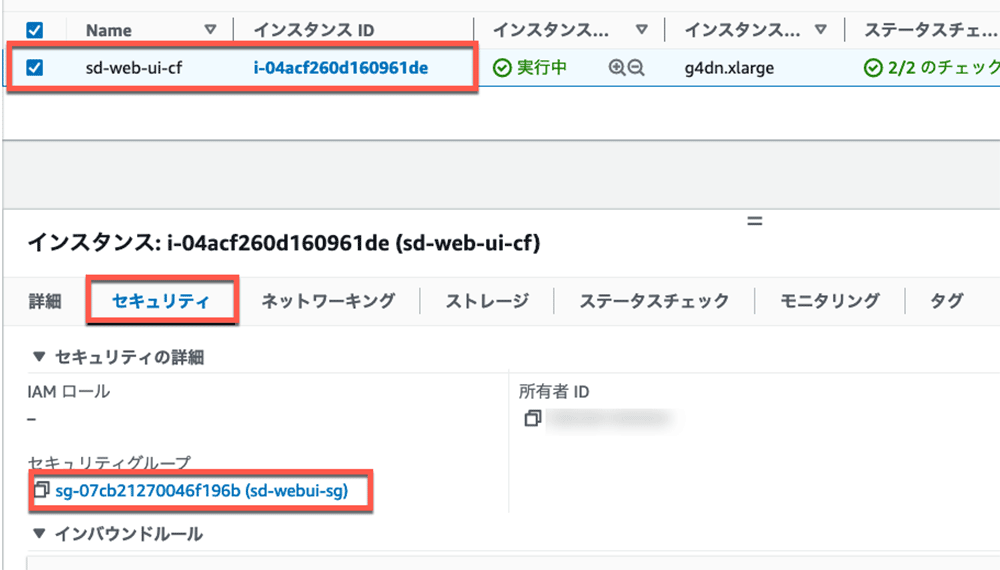Open security group sg-07cb21270046f196b (sd-webui-sg) link
Image resolution: width=1000 pixels, height=570 pixels.
click(x=202, y=490)
